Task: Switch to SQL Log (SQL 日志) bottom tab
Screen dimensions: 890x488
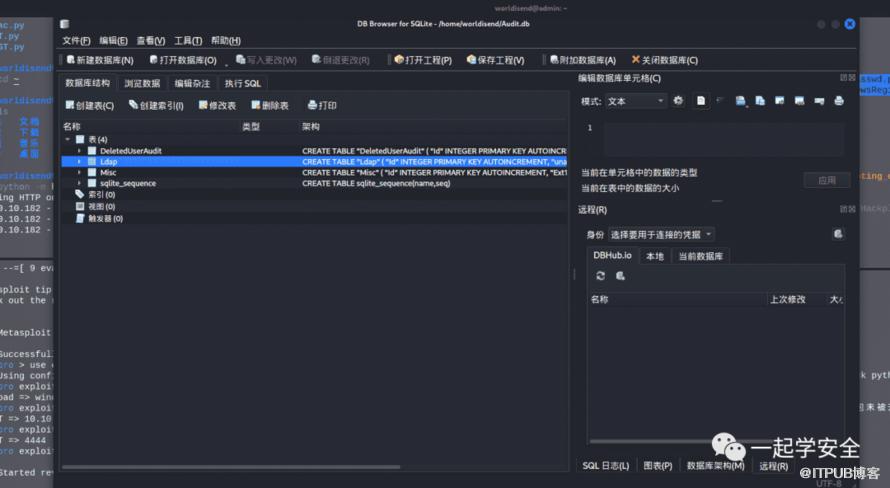Action: (x=606, y=466)
